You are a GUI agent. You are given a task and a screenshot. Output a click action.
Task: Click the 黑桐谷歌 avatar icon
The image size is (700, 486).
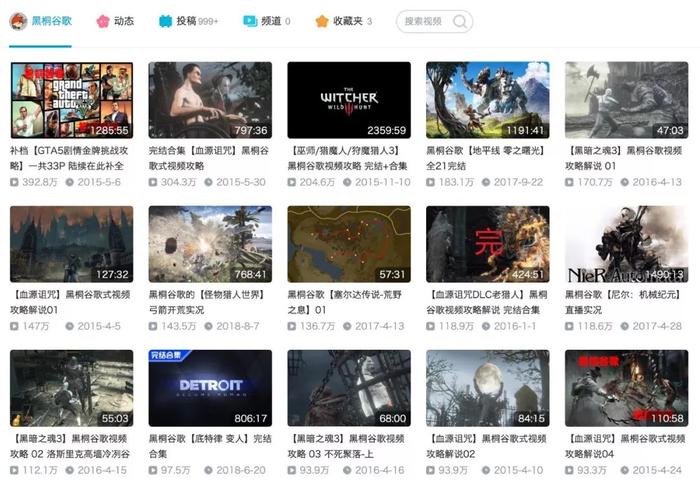pyautogui.click(x=18, y=21)
